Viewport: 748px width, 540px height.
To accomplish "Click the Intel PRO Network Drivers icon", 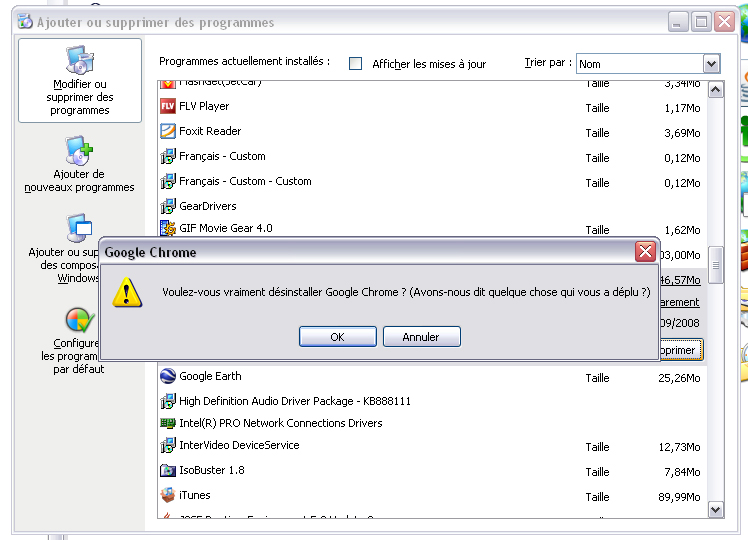I will point(168,423).
